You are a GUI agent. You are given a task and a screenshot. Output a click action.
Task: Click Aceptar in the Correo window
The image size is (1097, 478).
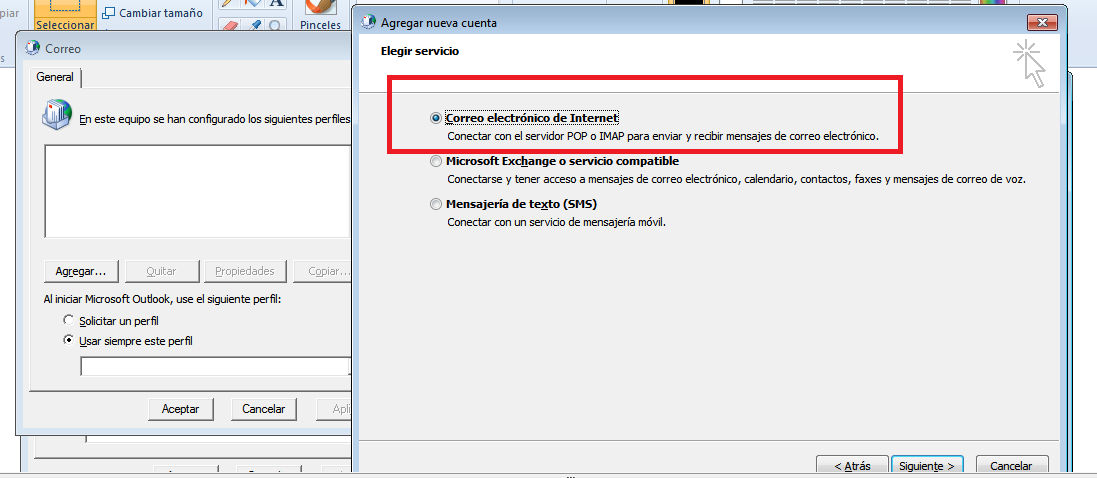tap(181, 409)
